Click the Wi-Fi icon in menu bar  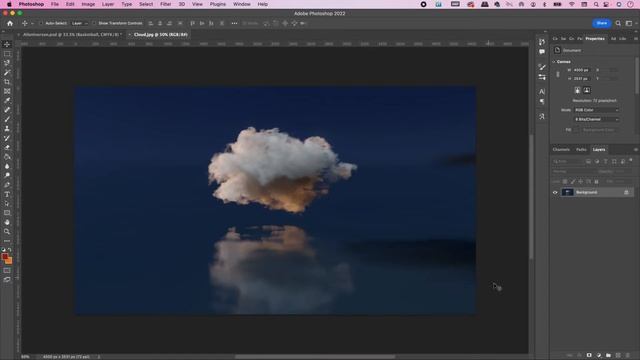pyautogui.click(x=571, y=4)
